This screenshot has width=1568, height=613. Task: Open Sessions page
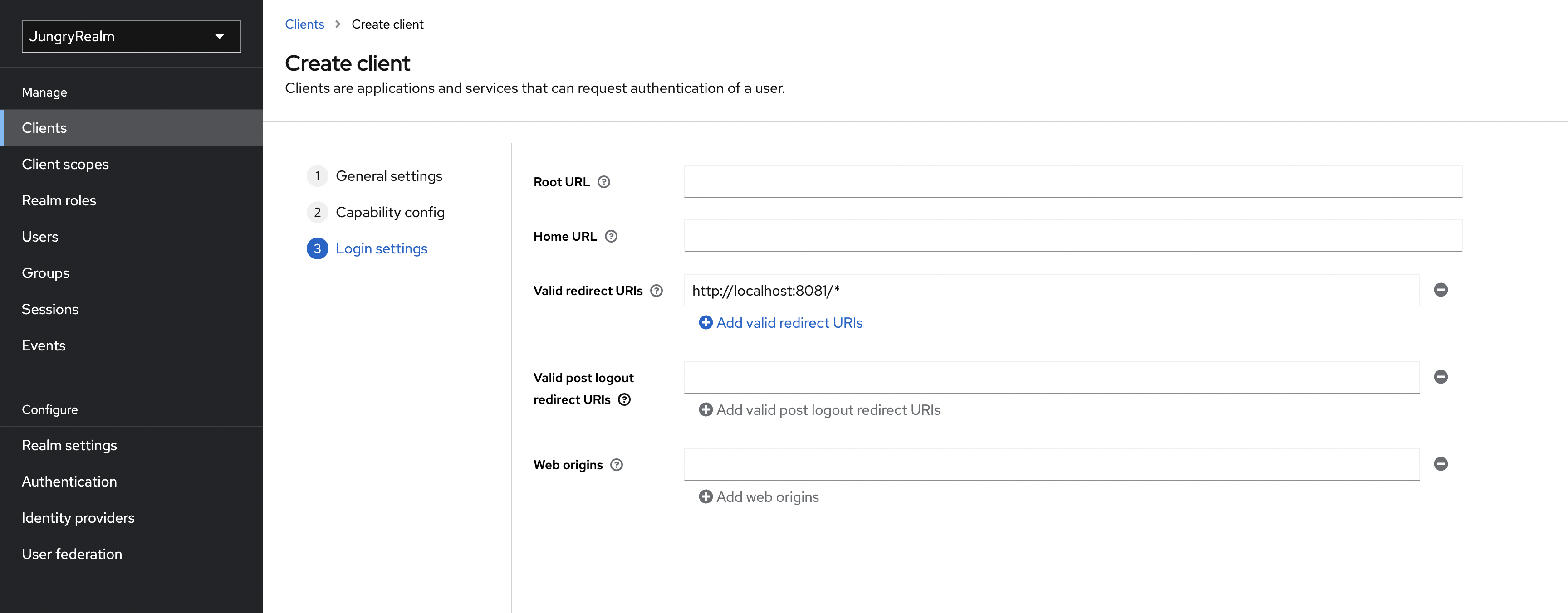coord(132,309)
